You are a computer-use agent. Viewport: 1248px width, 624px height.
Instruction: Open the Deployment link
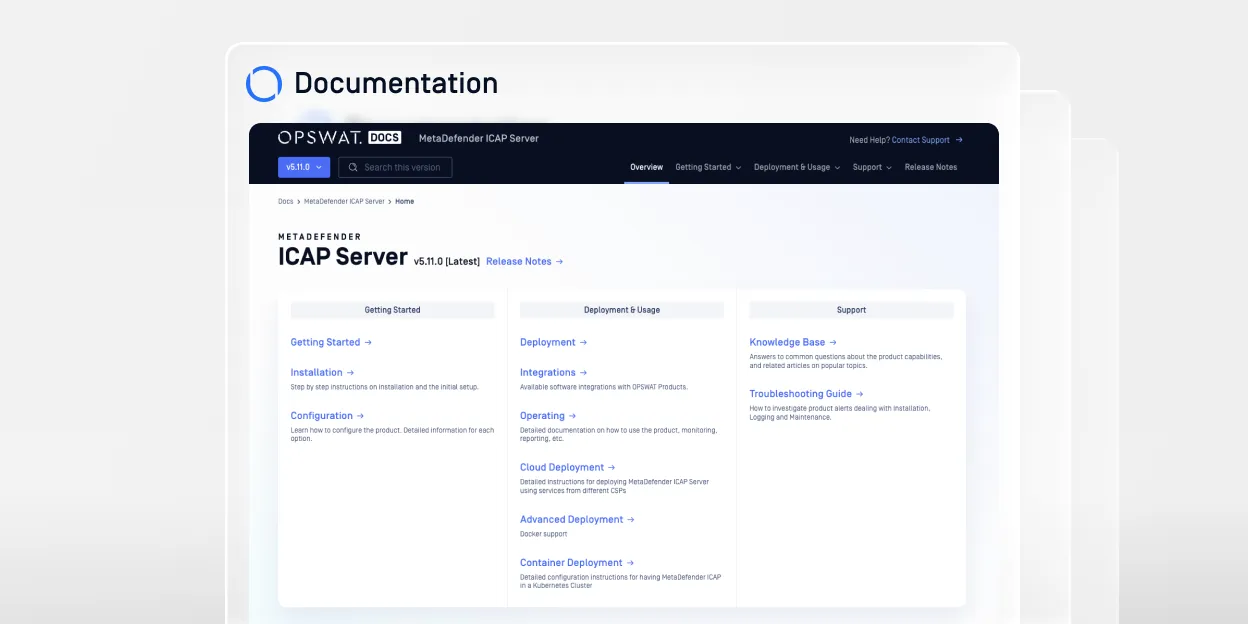[x=553, y=342]
